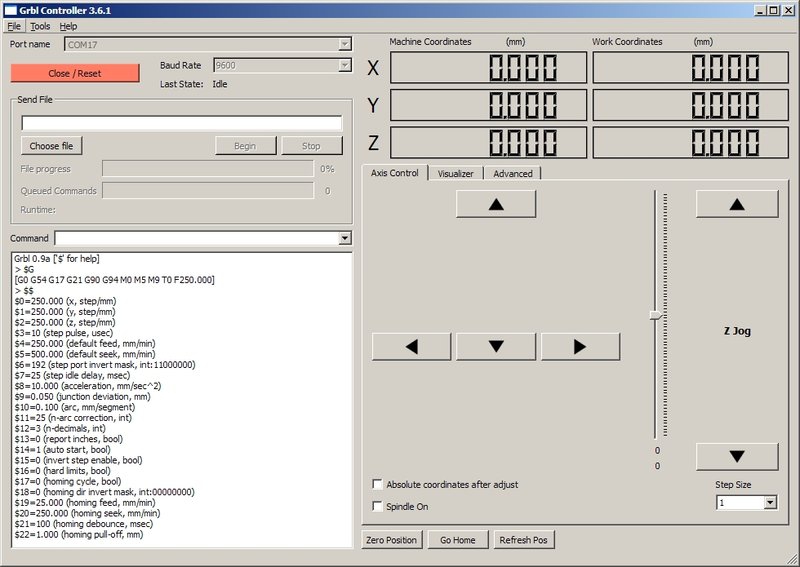Switch to the Visualizer tab

click(456, 174)
